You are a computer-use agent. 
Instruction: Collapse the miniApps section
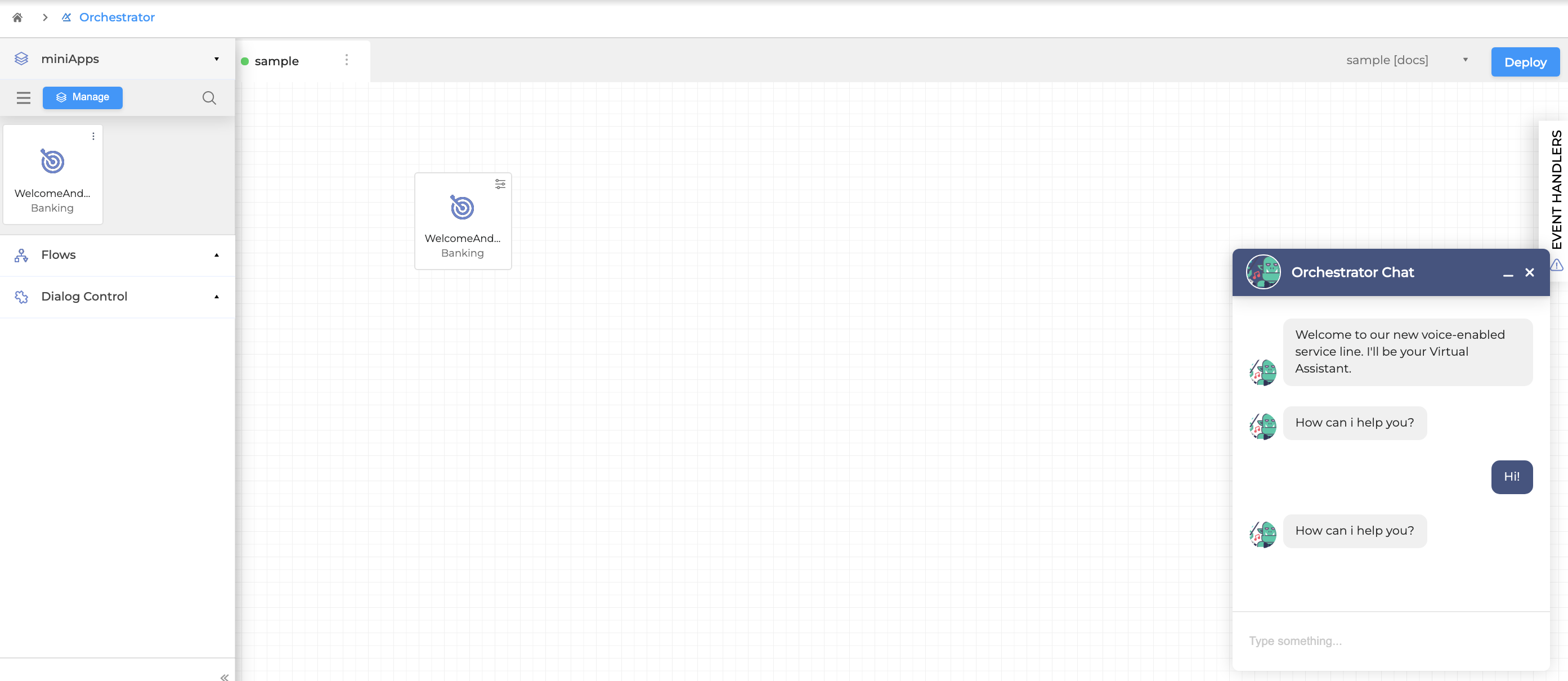coord(216,59)
